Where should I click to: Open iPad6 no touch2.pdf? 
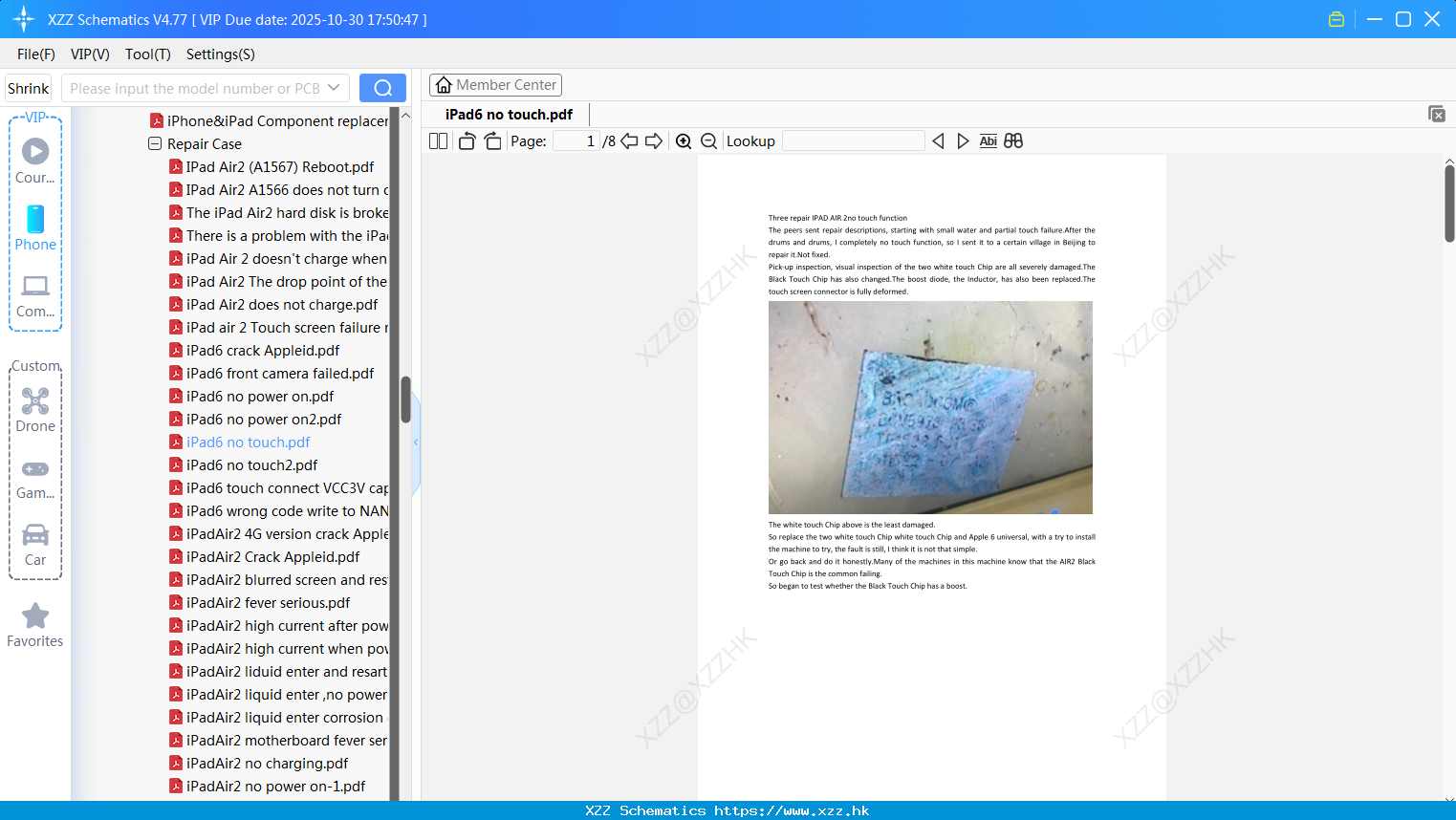pos(252,465)
